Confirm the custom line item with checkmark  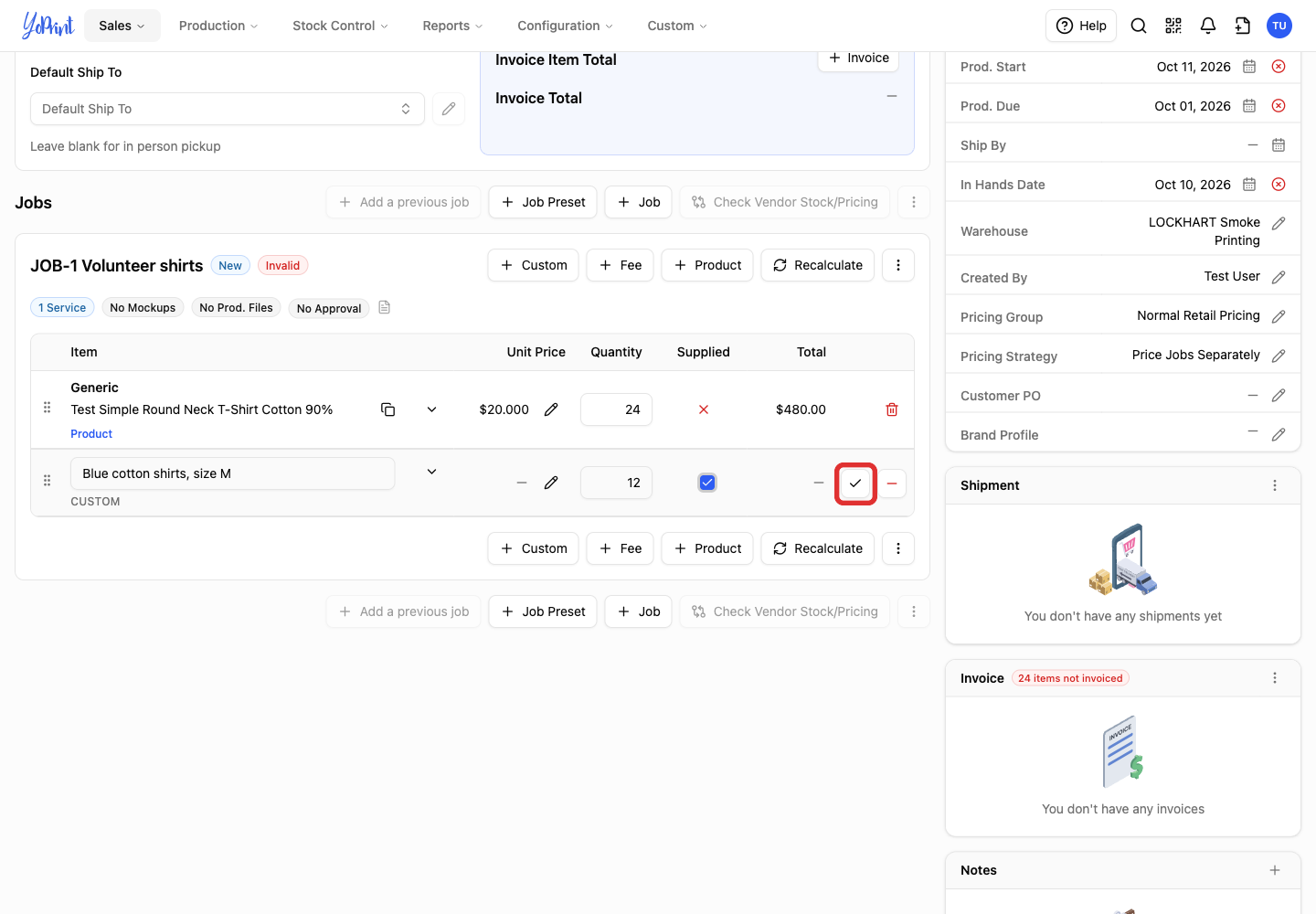click(x=855, y=484)
